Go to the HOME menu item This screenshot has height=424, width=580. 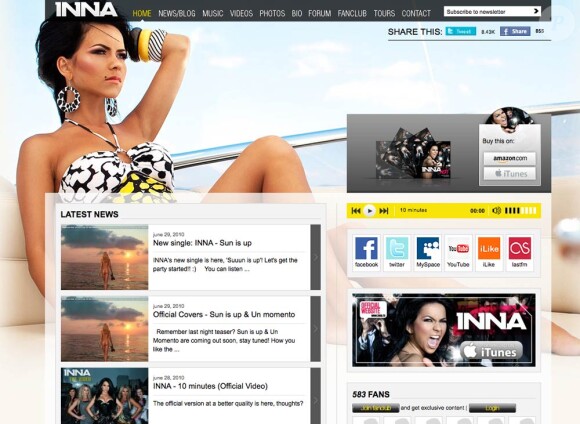(142, 14)
